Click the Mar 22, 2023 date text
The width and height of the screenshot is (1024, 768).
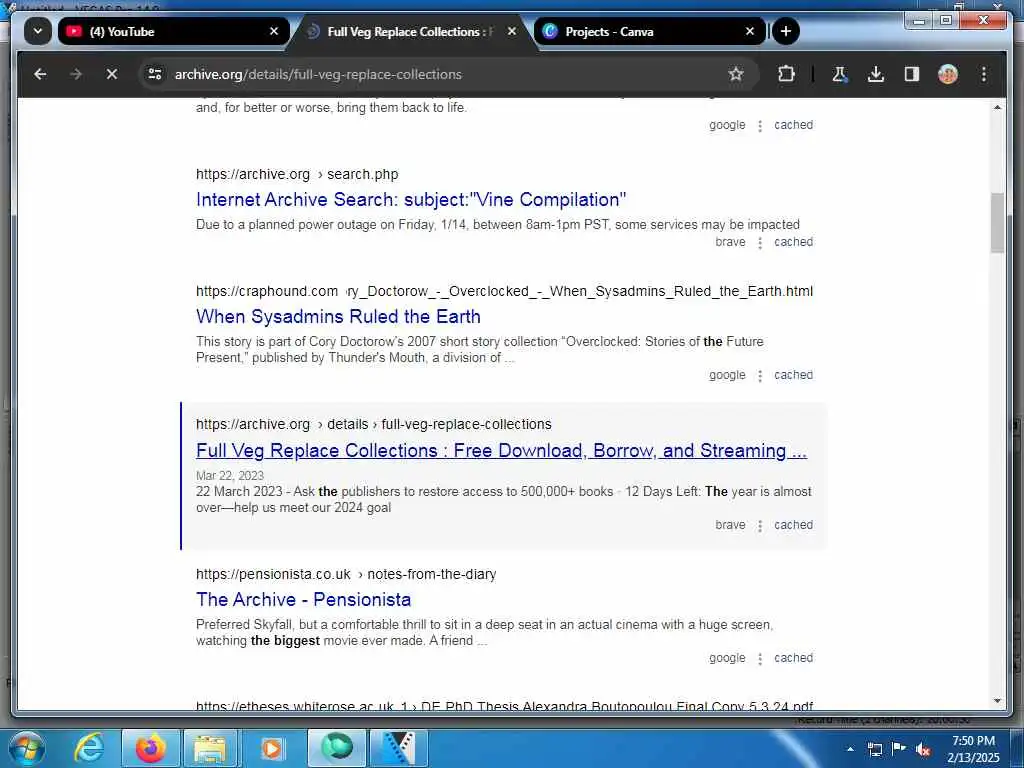[230, 475]
